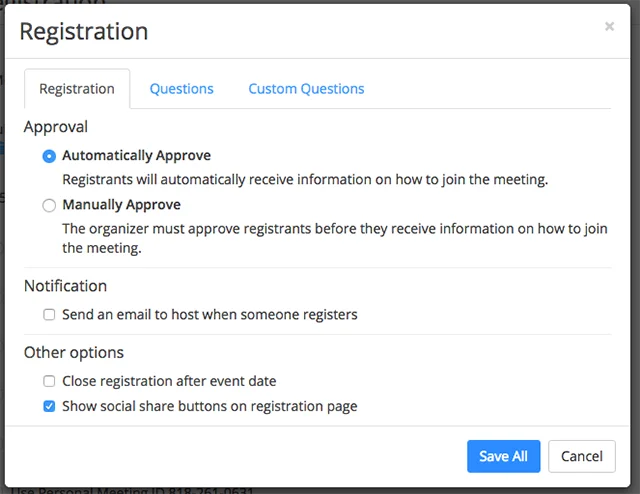
Task: Click the Save All button
Action: click(x=503, y=456)
